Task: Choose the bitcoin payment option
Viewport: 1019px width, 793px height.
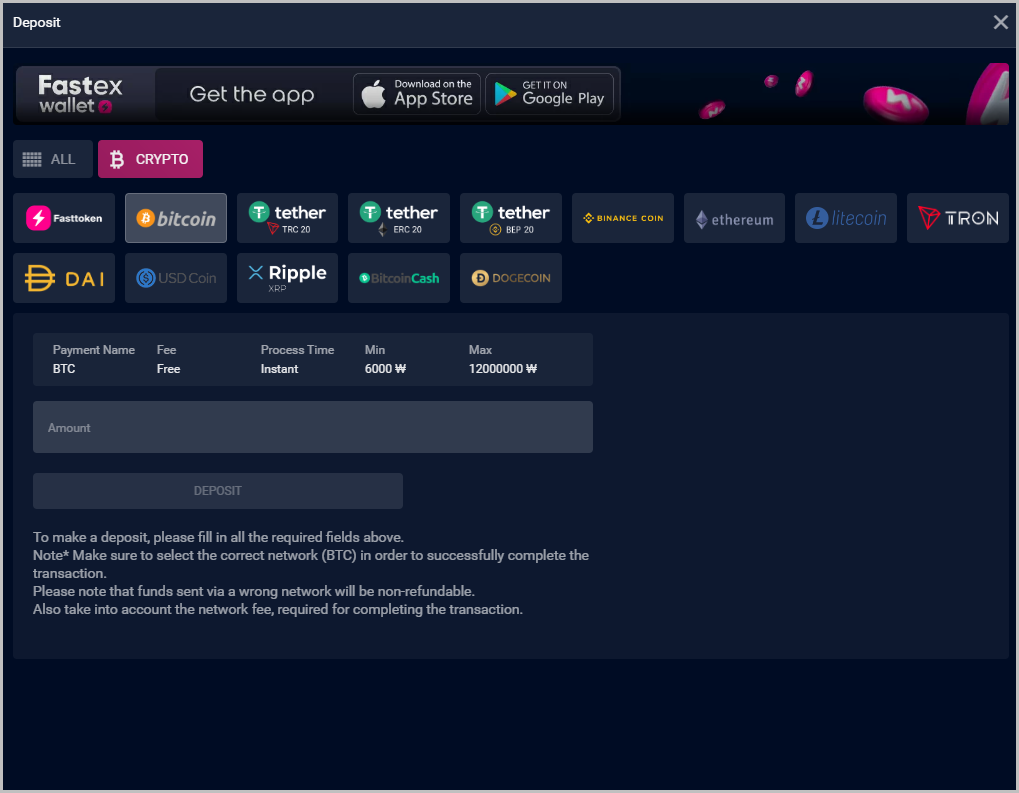Action: click(x=175, y=218)
